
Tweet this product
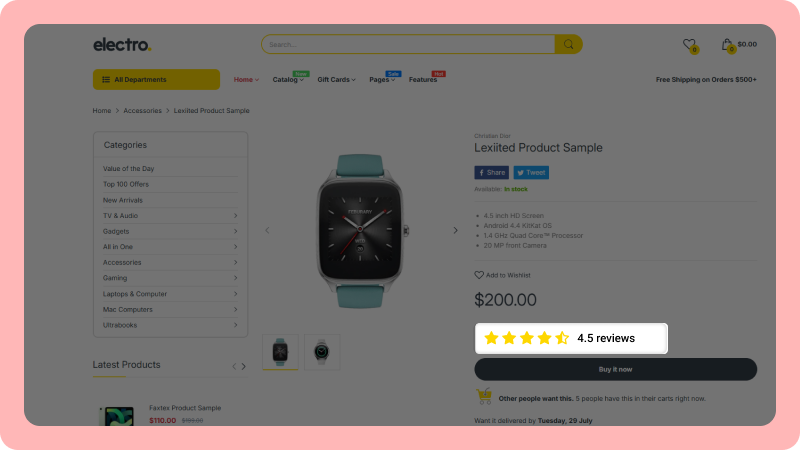coord(531,172)
